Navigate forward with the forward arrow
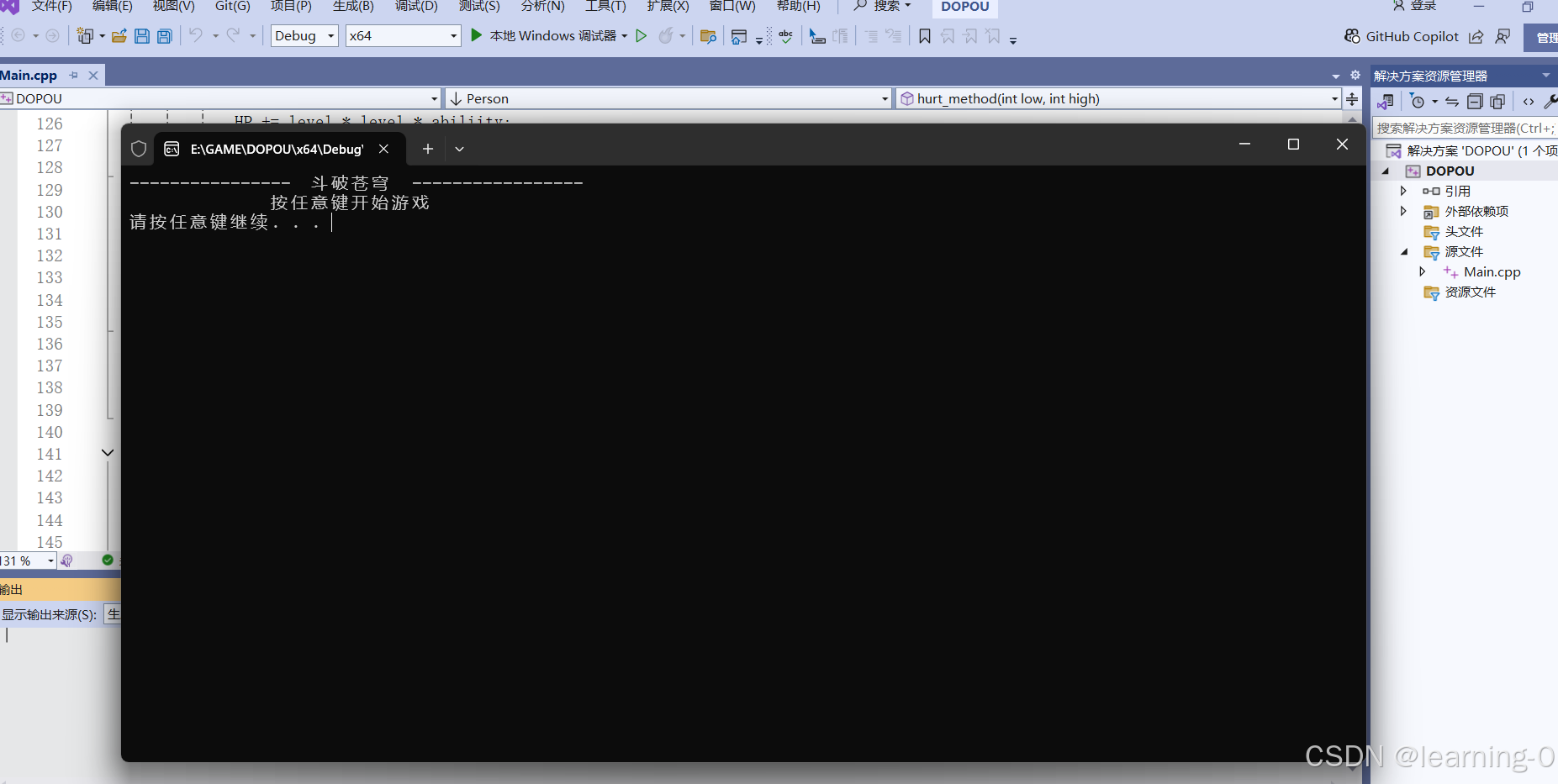Screen dimensions: 1558x784 tap(52, 35)
